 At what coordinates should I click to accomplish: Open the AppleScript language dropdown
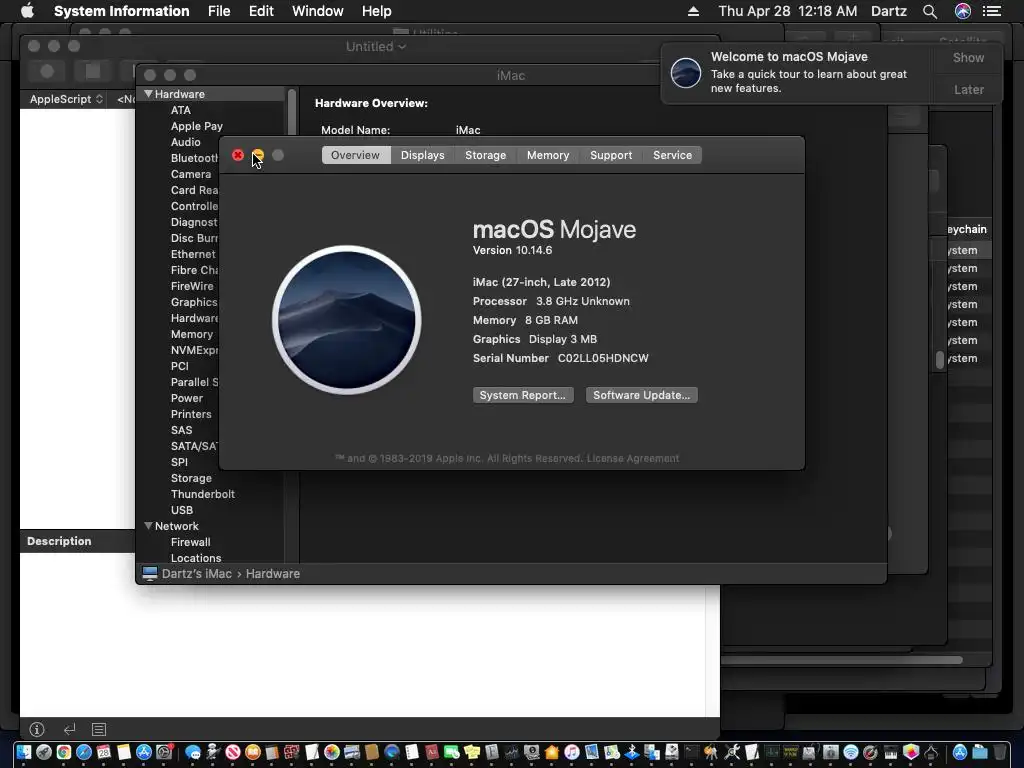[66, 99]
